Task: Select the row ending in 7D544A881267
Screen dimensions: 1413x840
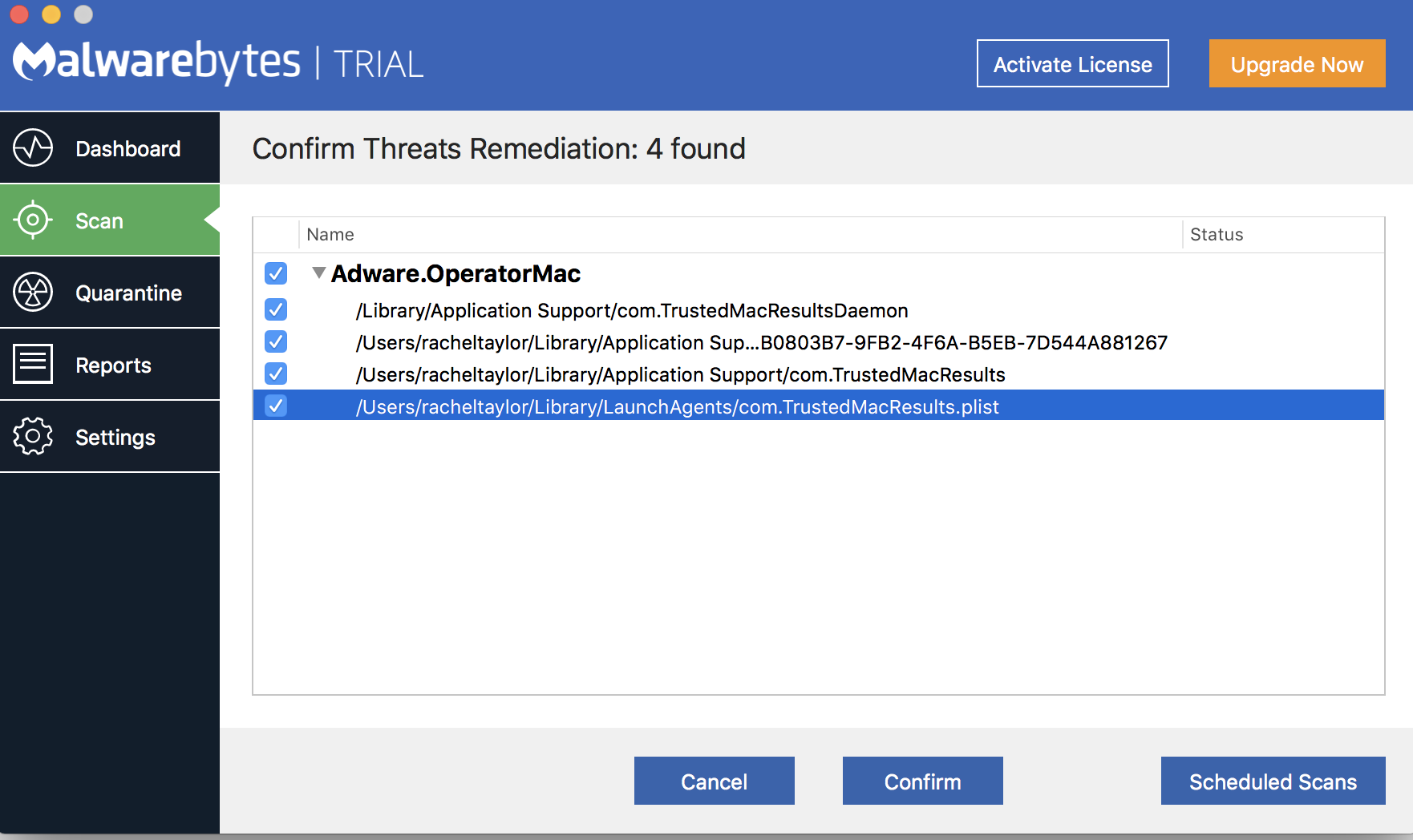Action: pos(819,342)
